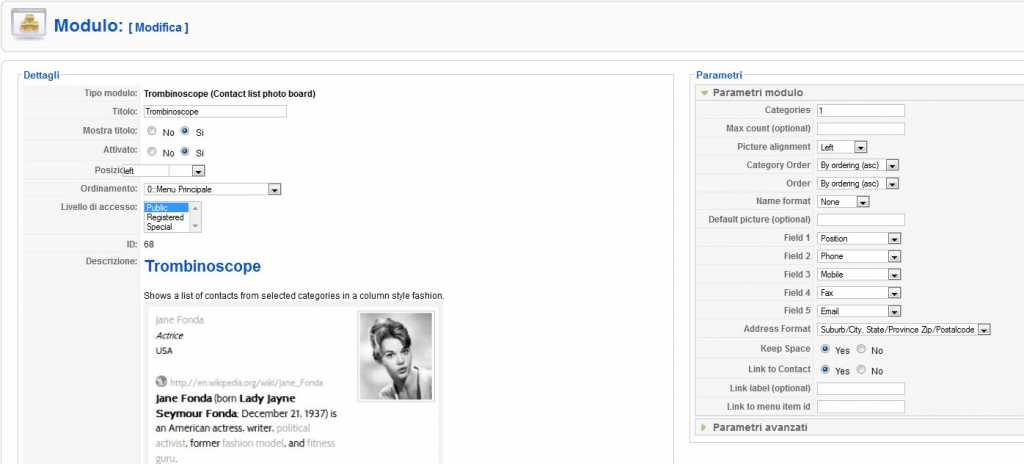
Task: Click the globe icon next to Wikipedia link
Action: (161, 382)
